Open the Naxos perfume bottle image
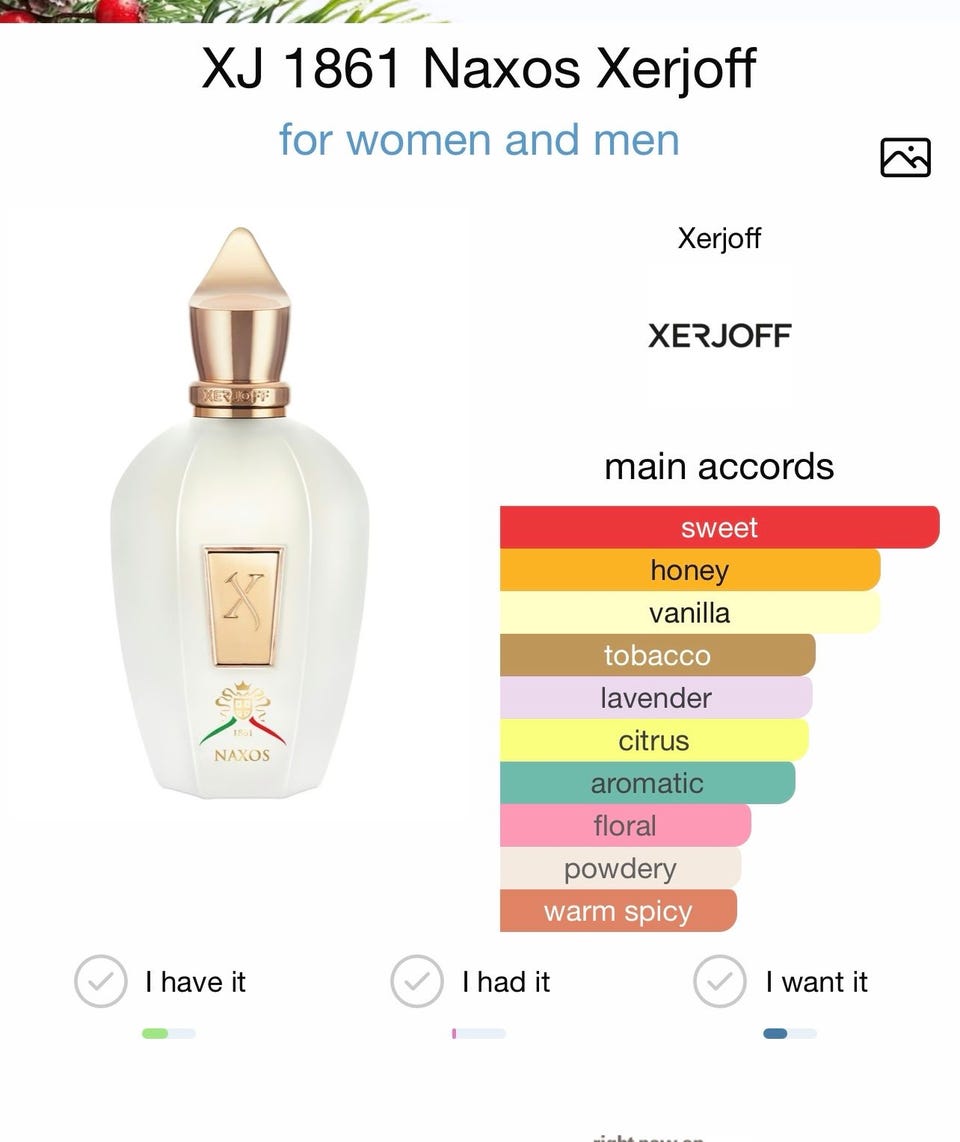This screenshot has width=960, height=1142. point(240,513)
